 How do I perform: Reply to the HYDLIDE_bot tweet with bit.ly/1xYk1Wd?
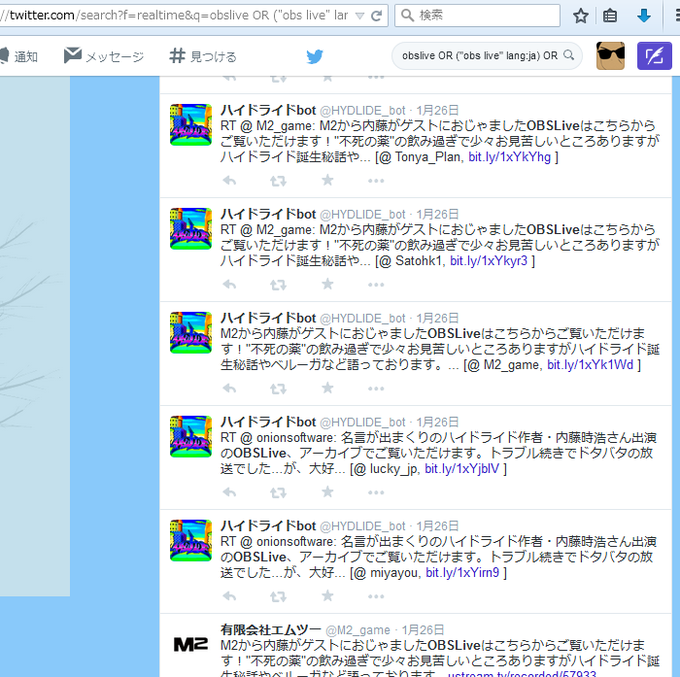pyautogui.click(x=229, y=388)
